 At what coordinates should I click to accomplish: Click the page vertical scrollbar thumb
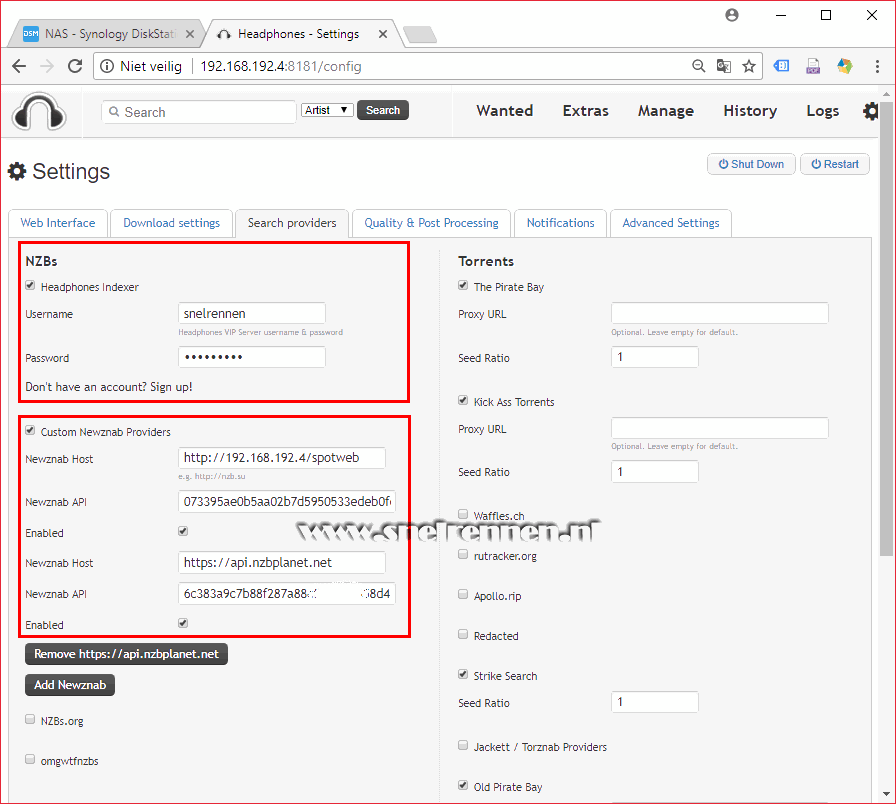(886, 329)
